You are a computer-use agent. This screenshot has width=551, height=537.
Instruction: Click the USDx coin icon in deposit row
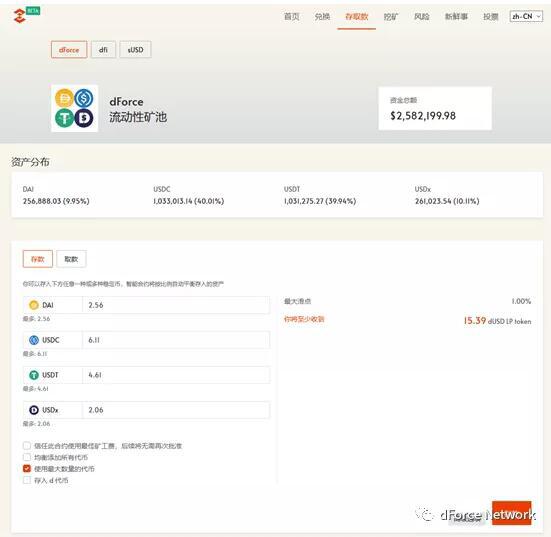[34, 410]
